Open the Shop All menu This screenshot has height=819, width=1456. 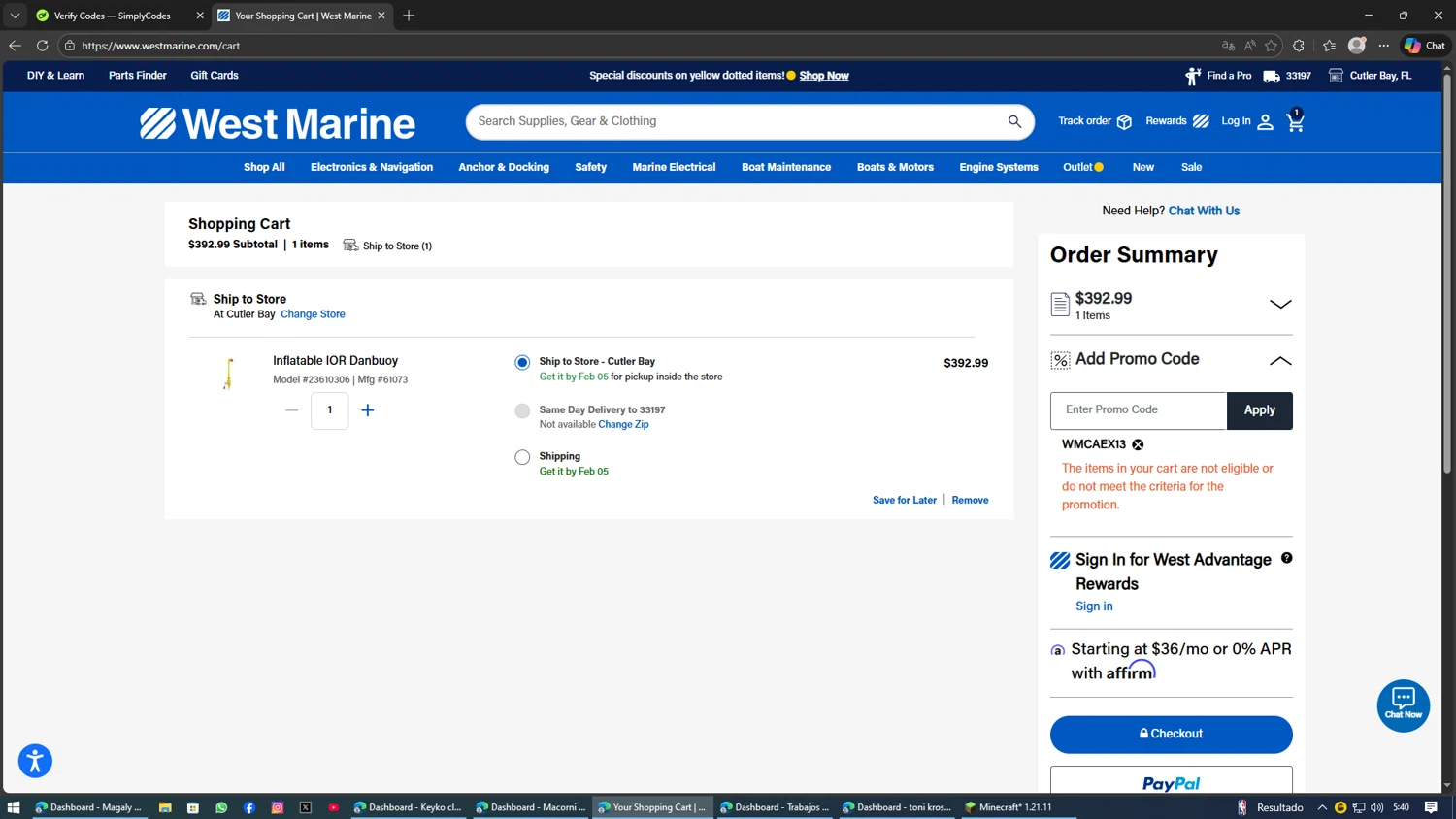264,167
